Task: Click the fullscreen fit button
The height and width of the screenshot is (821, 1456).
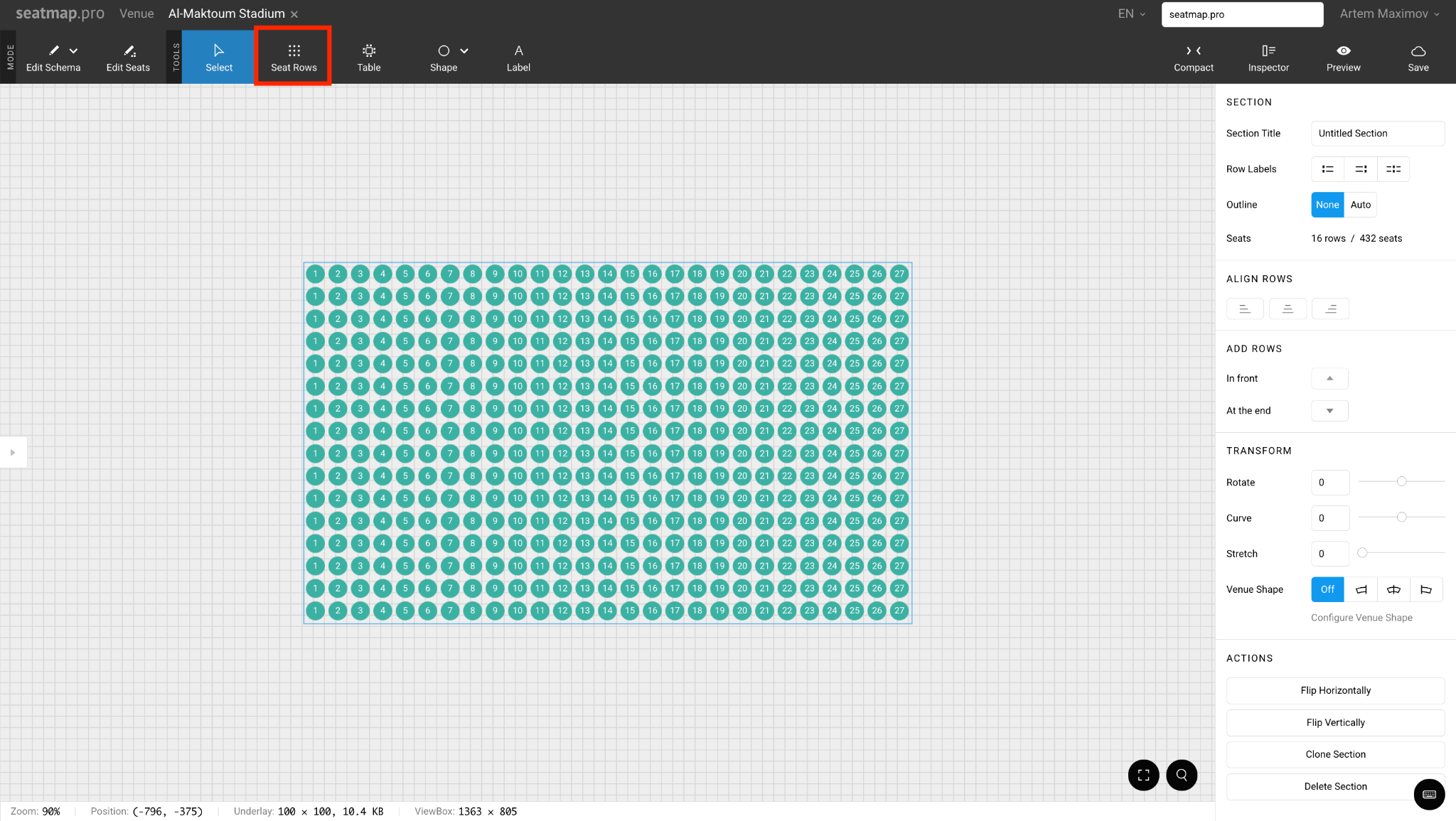Action: 1143,775
